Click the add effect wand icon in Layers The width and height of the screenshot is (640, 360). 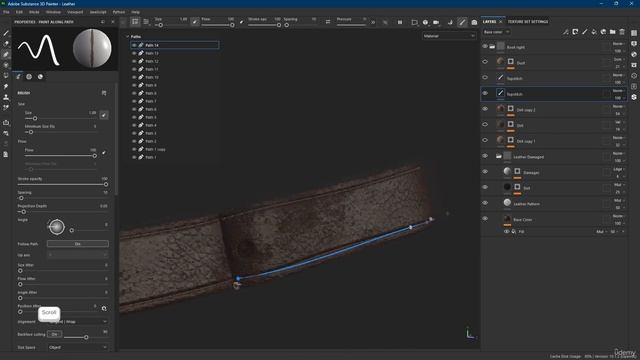tap(566, 32)
